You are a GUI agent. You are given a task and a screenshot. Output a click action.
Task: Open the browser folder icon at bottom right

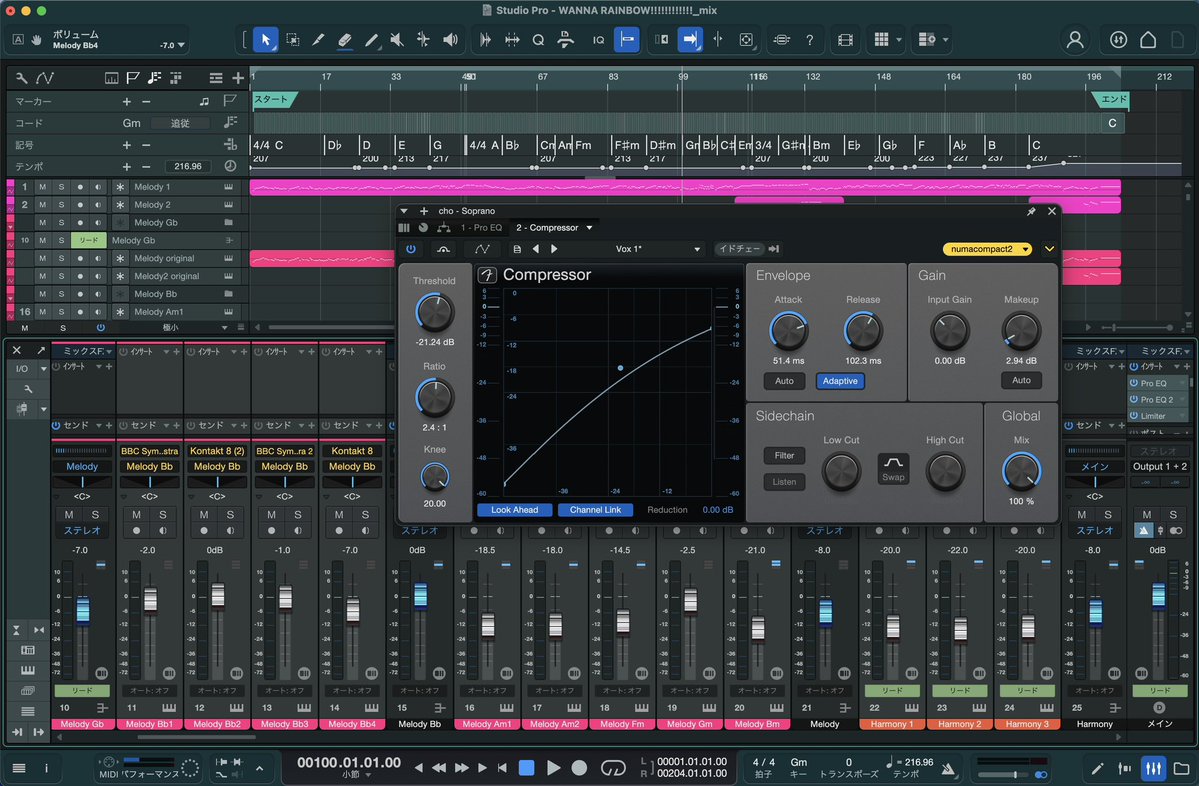pos(1181,768)
